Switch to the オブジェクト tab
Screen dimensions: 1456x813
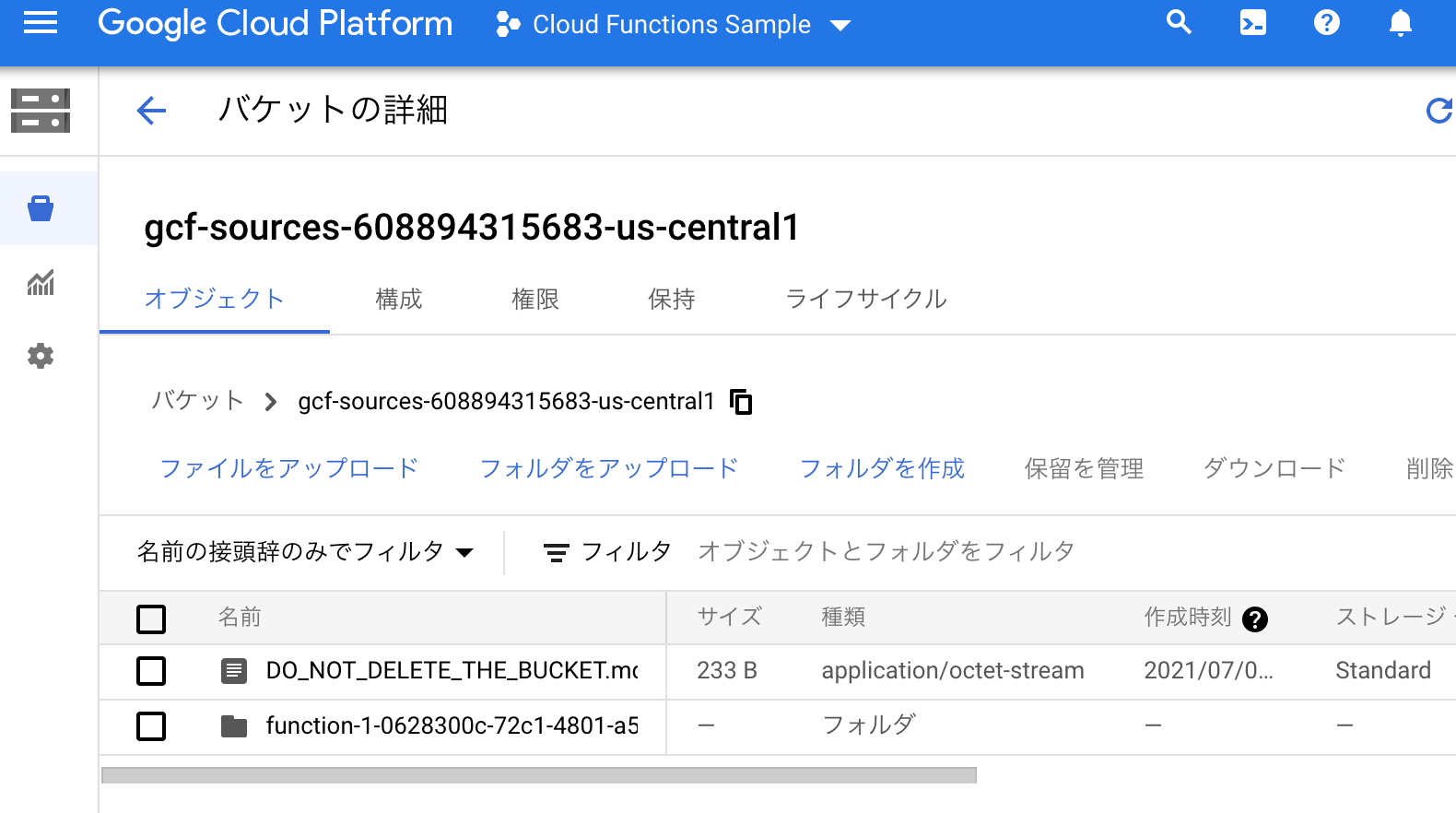coord(215,299)
